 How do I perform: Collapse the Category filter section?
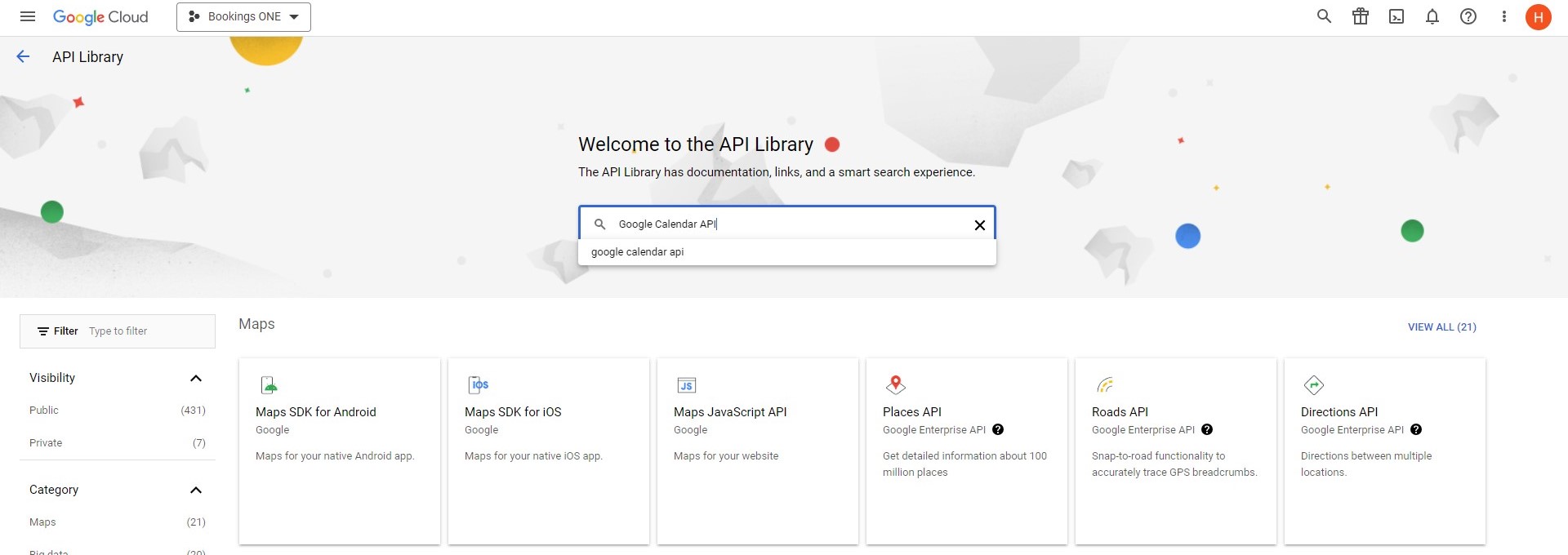[x=195, y=490]
